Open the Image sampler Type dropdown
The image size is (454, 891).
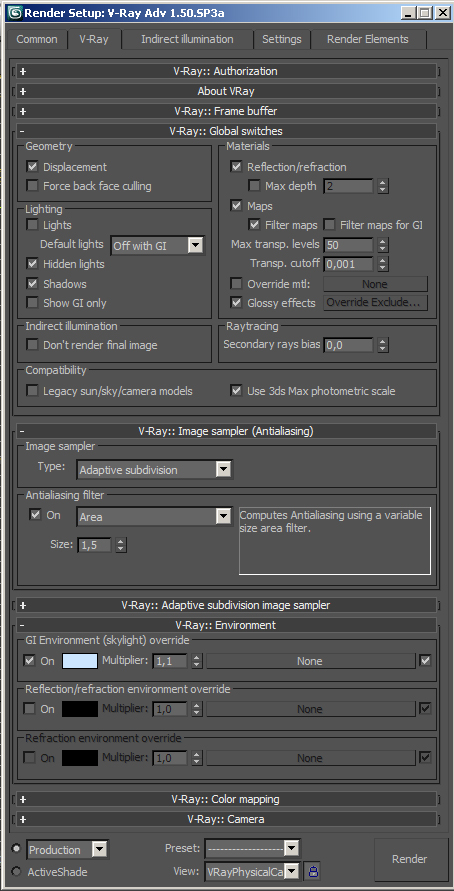point(155,470)
